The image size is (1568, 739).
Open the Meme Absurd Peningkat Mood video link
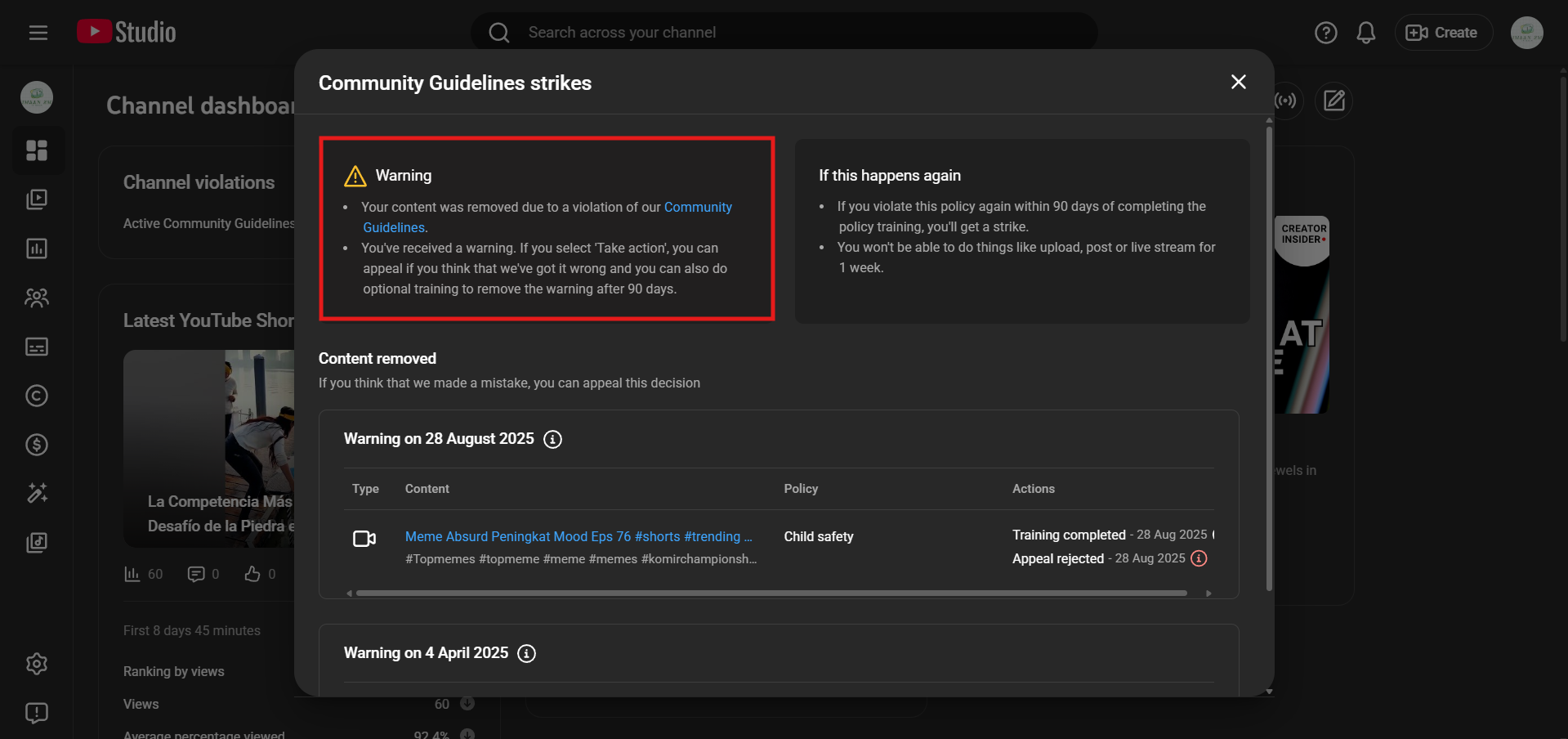[x=578, y=536]
